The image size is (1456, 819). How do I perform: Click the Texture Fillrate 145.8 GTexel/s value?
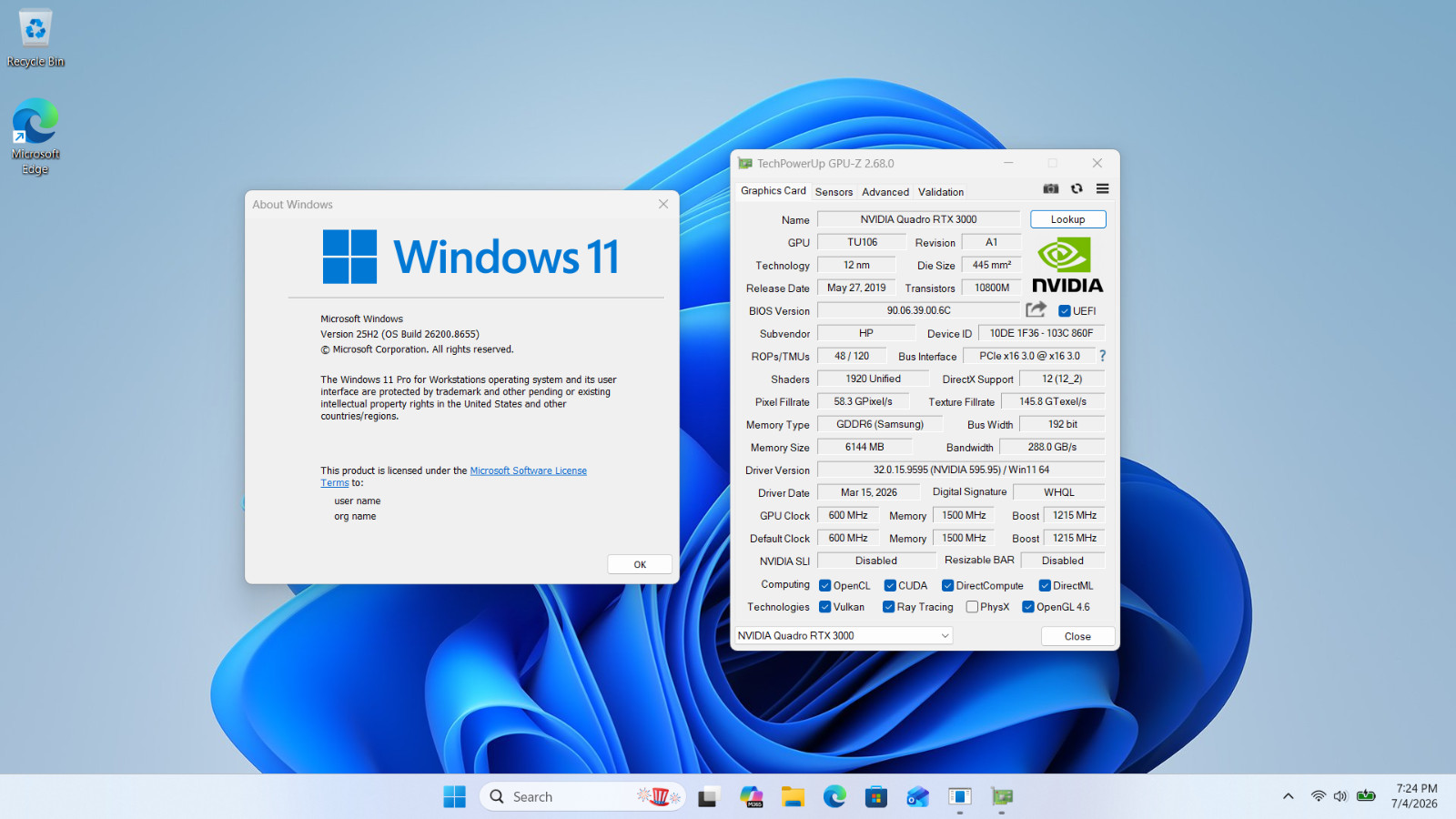[1053, 401]
